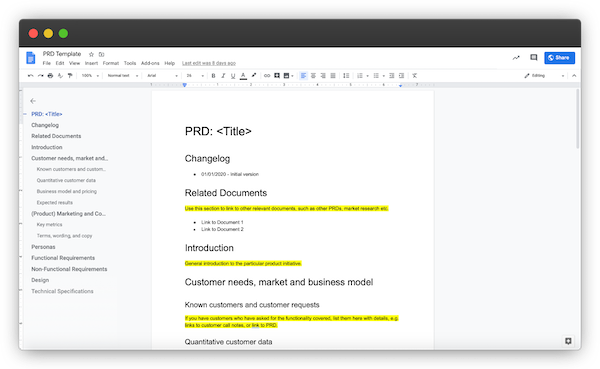Open the File menu
600x369 pixels.
click(x=46, y=63)
